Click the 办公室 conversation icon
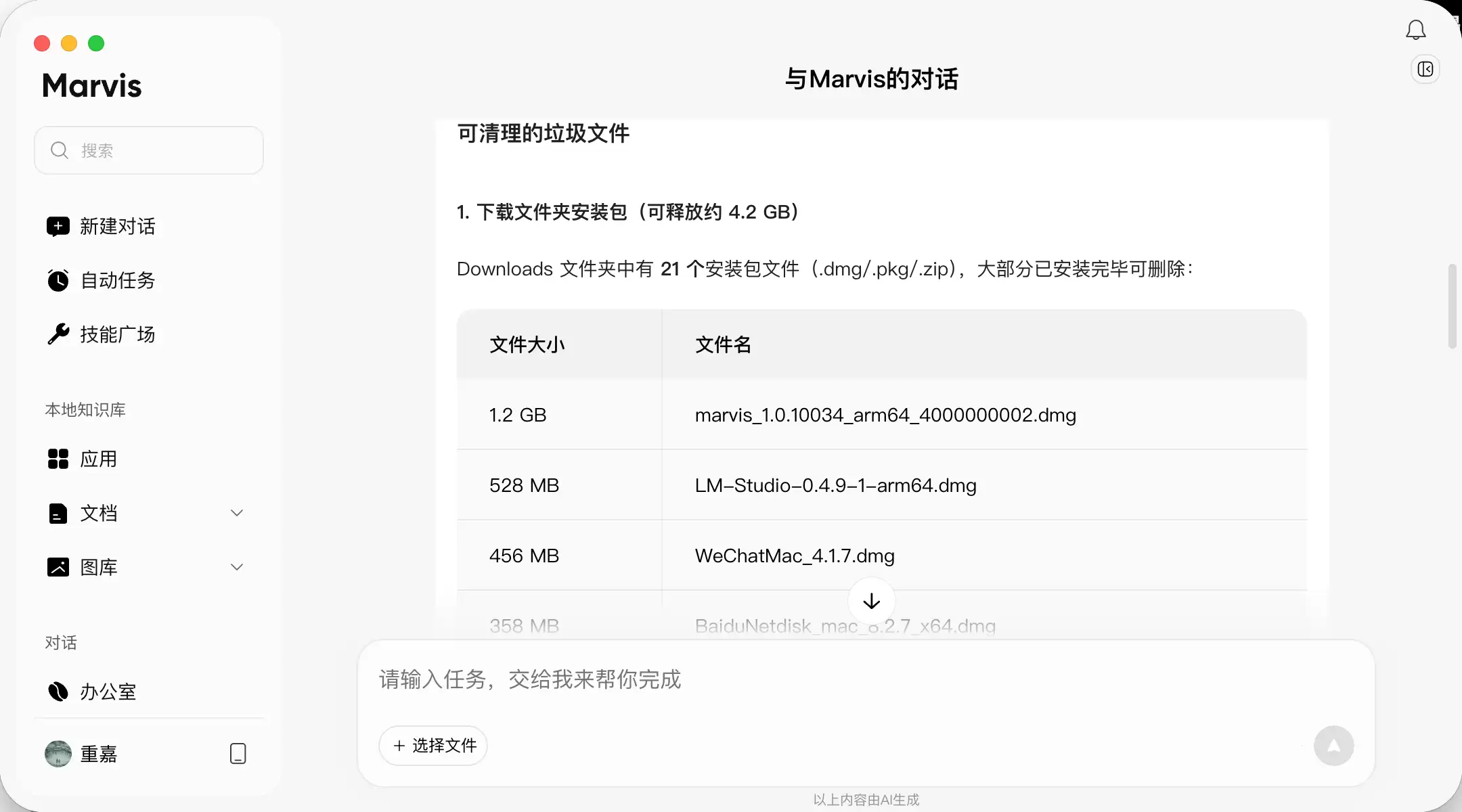The image size is (1462, 812). click(x=58, y=692)
